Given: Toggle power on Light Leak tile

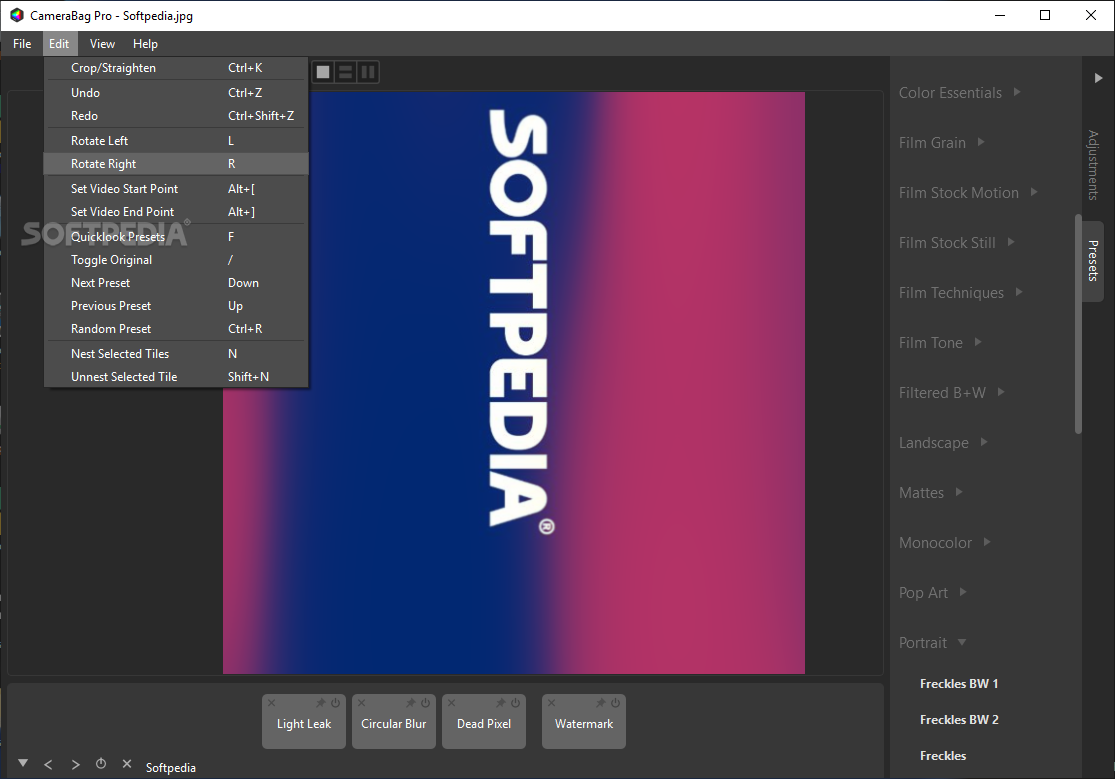Looking at the screenshot, I should point(336,703).
